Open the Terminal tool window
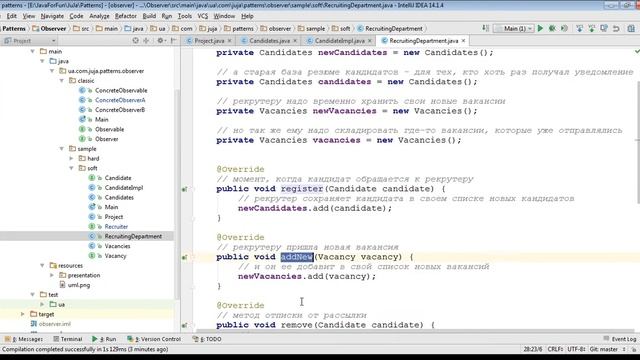The width and height of the screenshot is (640, 360). 68,339
